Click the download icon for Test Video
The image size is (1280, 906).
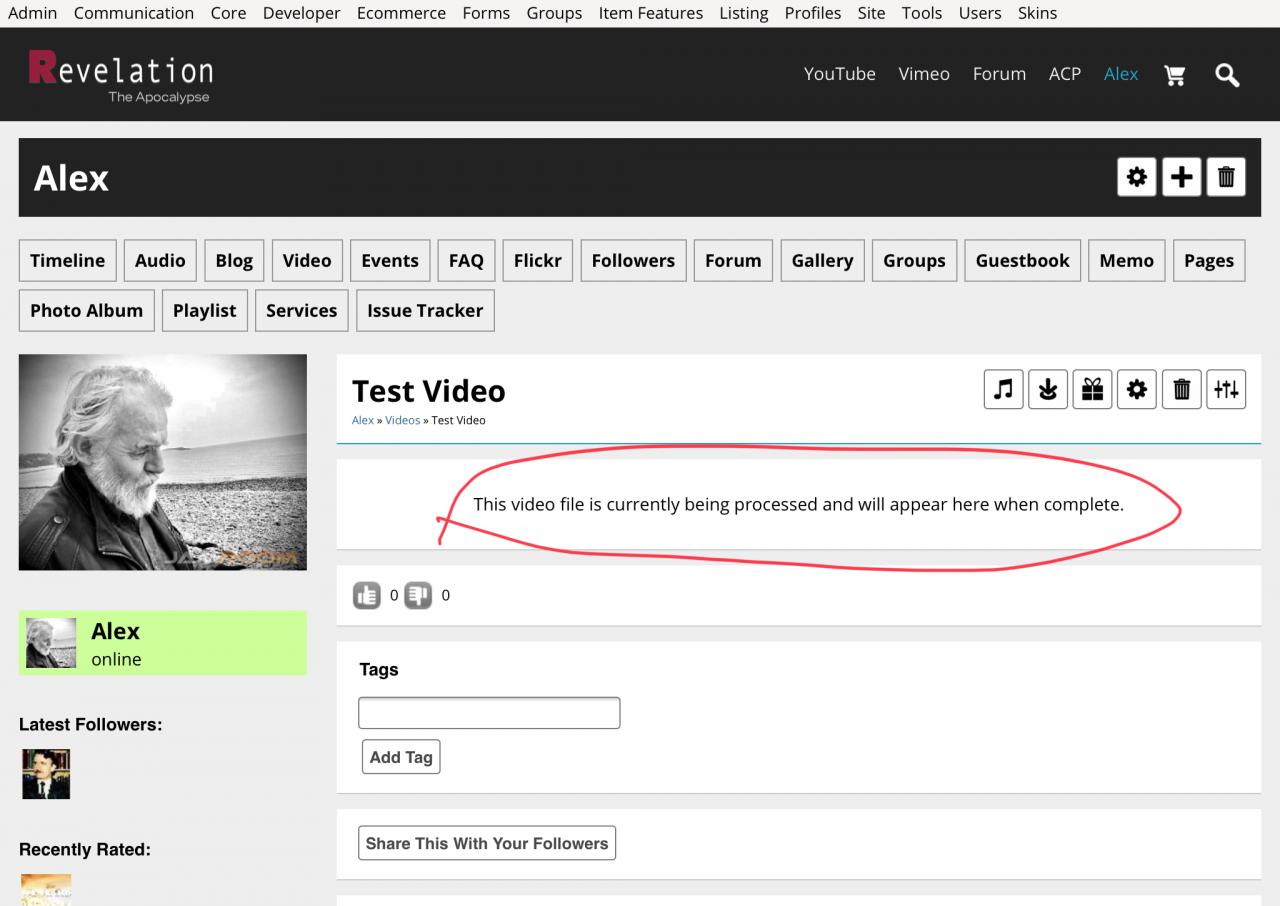click(1048, 389)
